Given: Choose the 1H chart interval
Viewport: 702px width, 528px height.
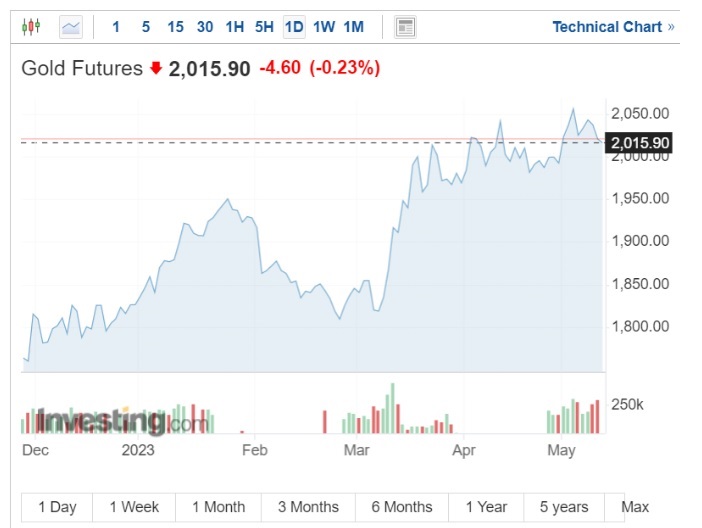Looking at the screenshot, I should 234,27.
